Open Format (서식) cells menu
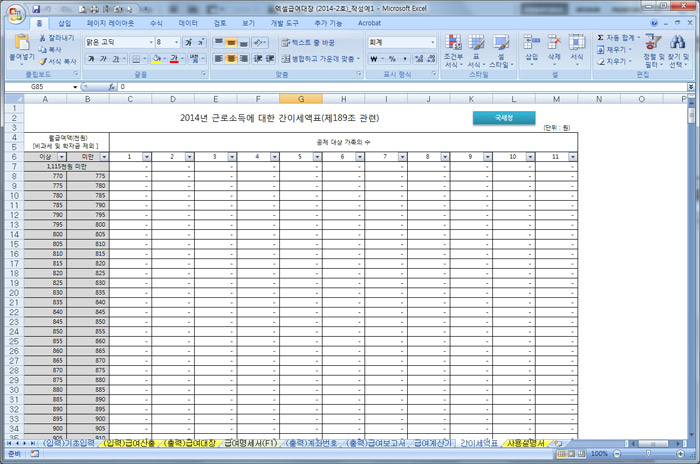The height and width of the screenshot is (464, 700). pos(577,50)
